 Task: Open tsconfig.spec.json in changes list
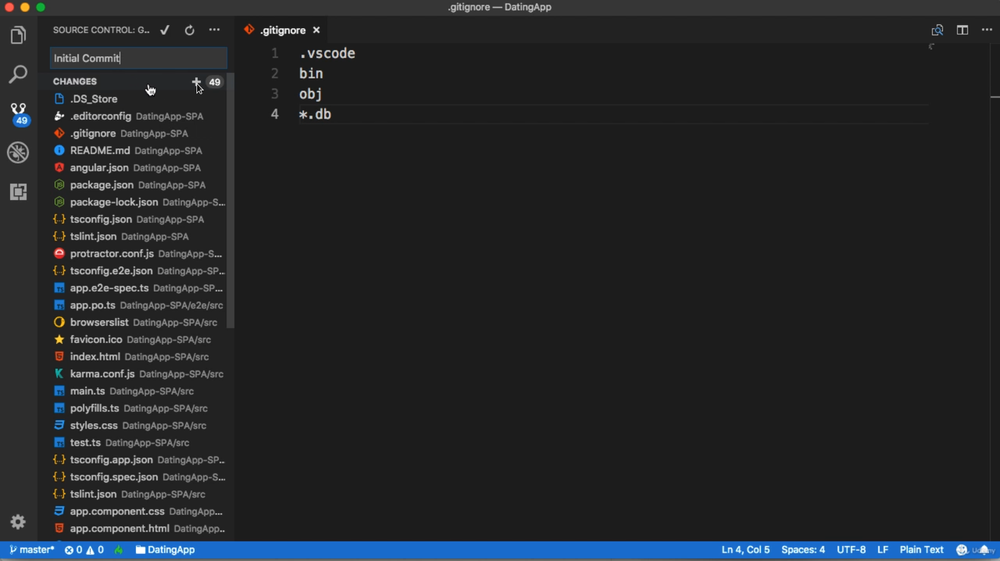[138, 477]
